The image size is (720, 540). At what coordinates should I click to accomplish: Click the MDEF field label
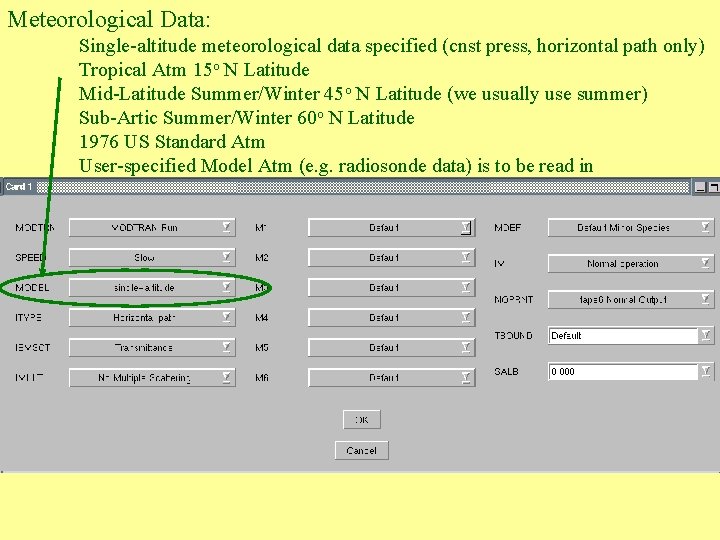click(x=507, y=228)
